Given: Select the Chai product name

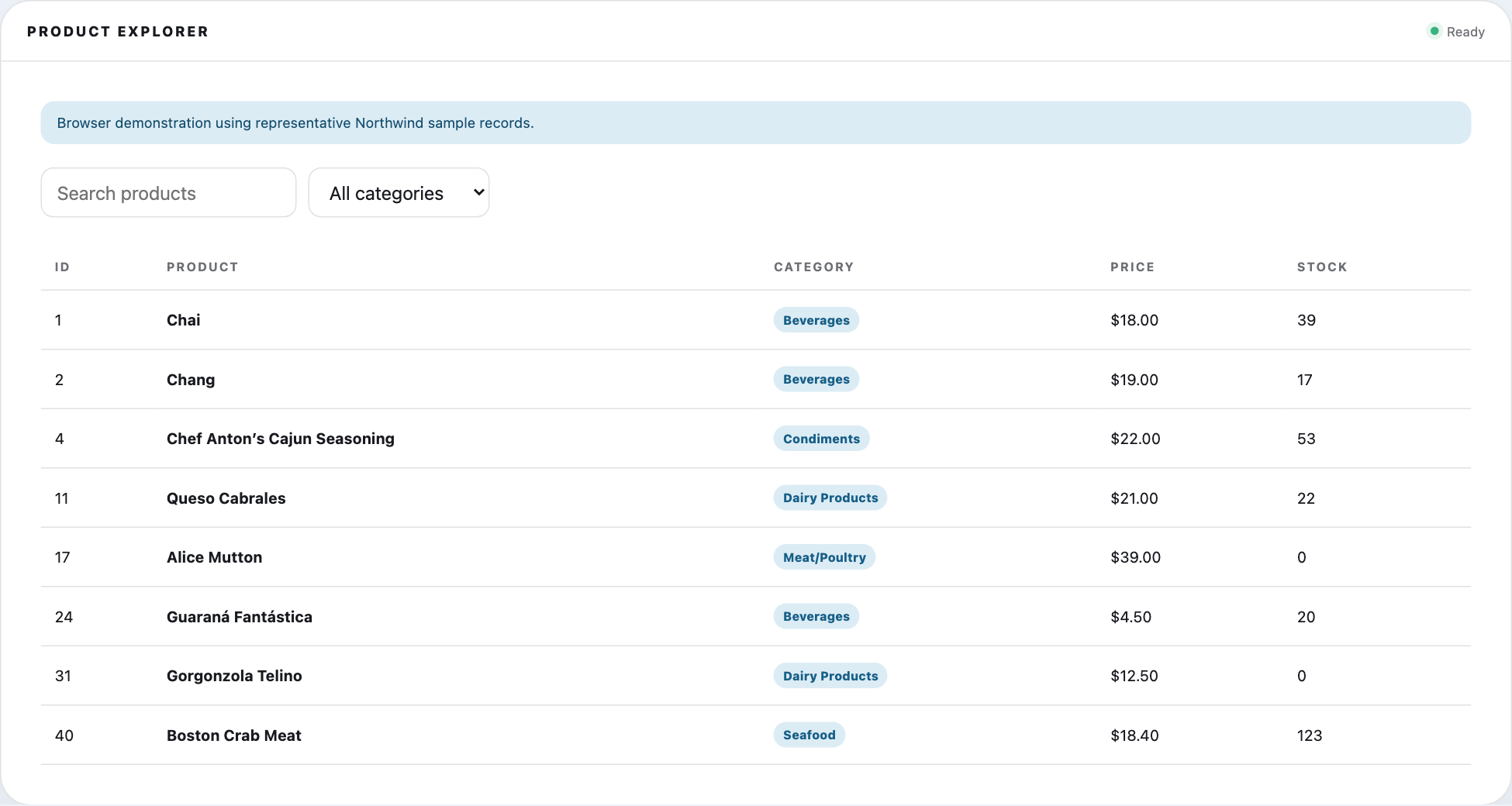Looking at the screenshot, I should [x=184, y=320].
